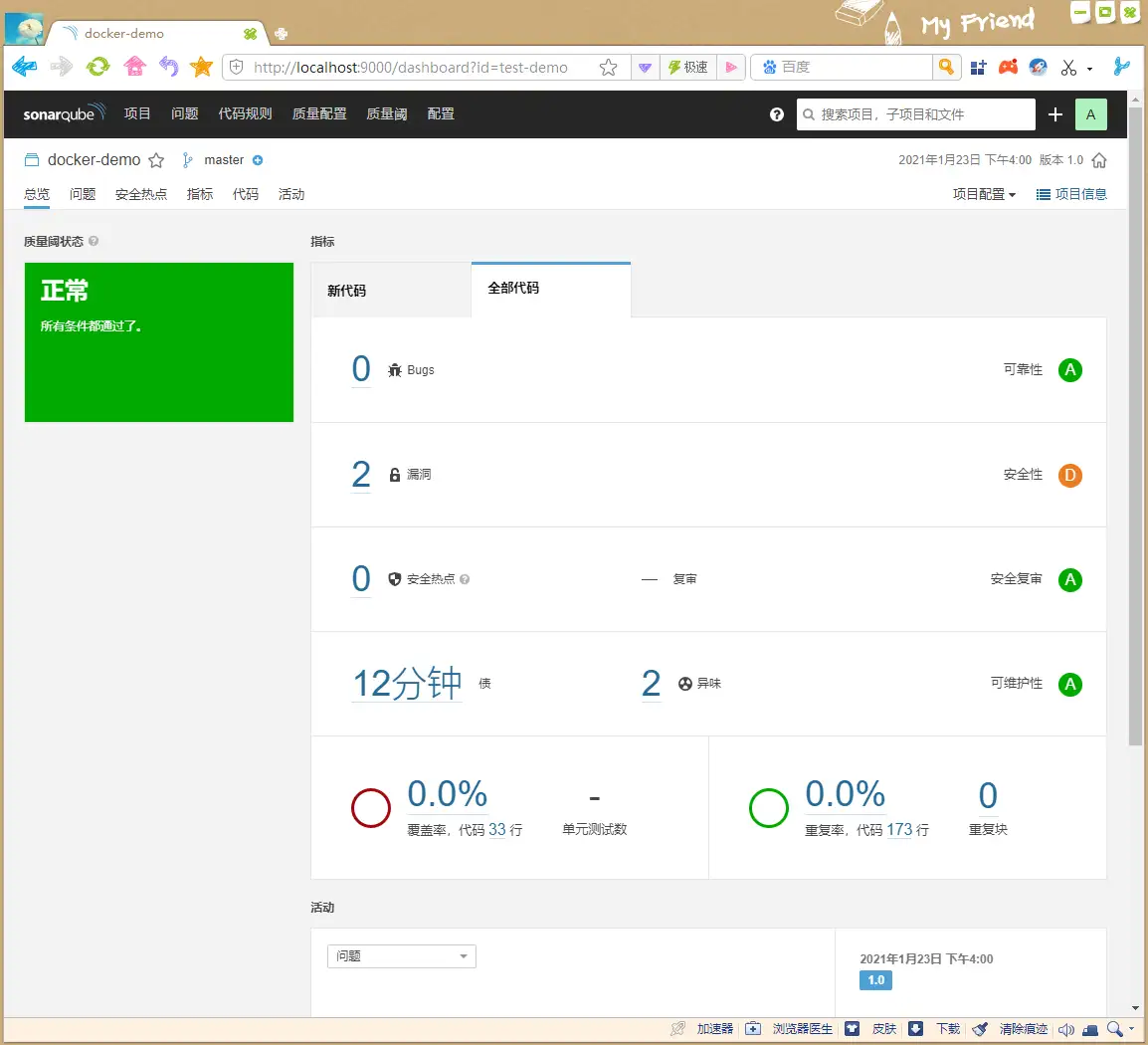Click the plus icon to create project

[x=1055, y=114]
